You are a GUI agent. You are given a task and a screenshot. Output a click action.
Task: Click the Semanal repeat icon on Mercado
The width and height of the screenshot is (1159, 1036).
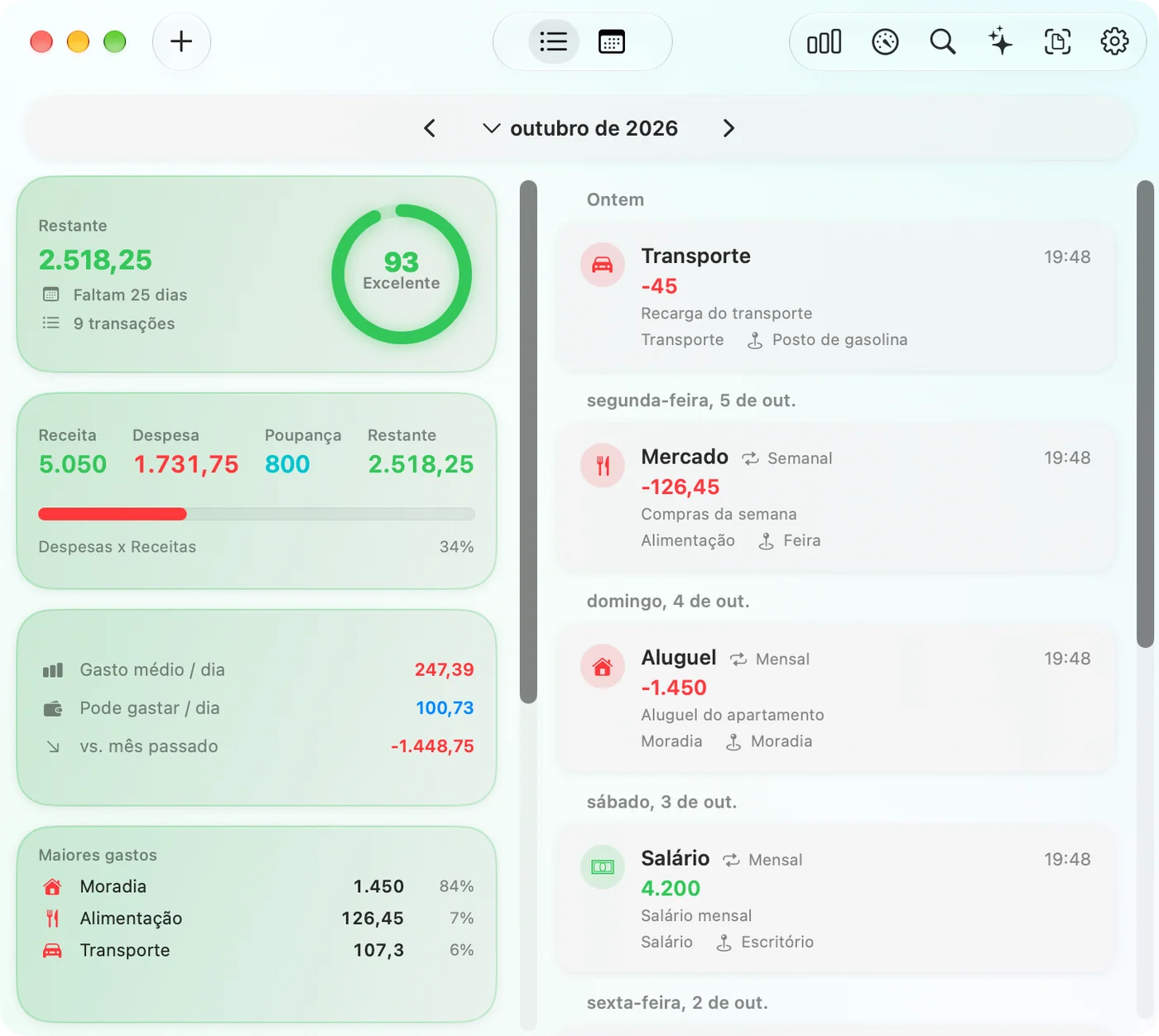(750, 458)
